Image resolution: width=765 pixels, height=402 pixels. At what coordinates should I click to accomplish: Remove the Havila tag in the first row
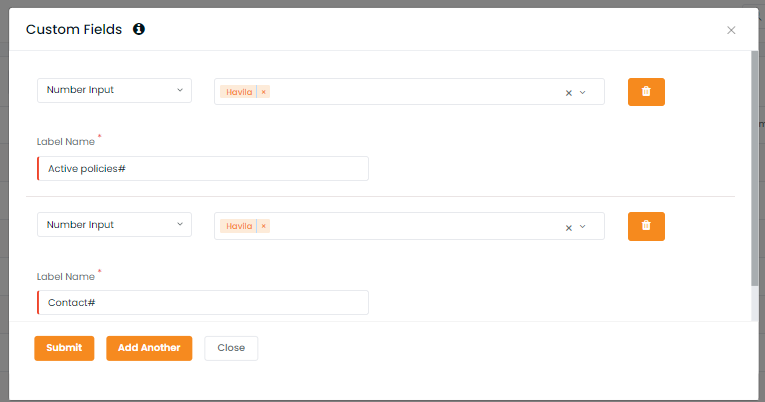click(x=263, y=92)
